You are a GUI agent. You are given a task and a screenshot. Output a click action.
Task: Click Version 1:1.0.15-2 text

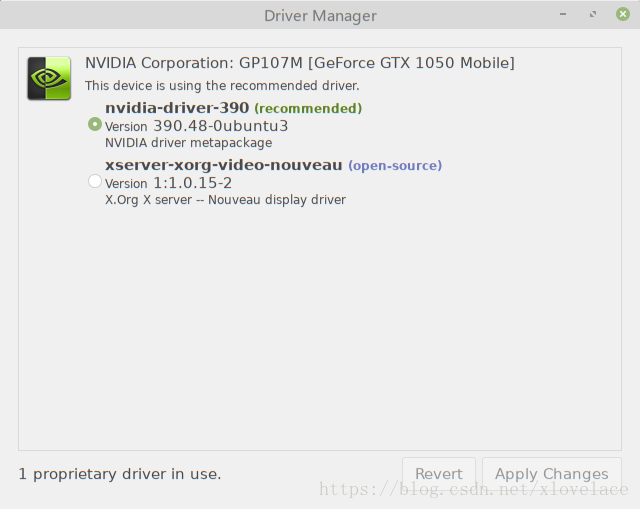pyautogui.click(x=168, y=183)
